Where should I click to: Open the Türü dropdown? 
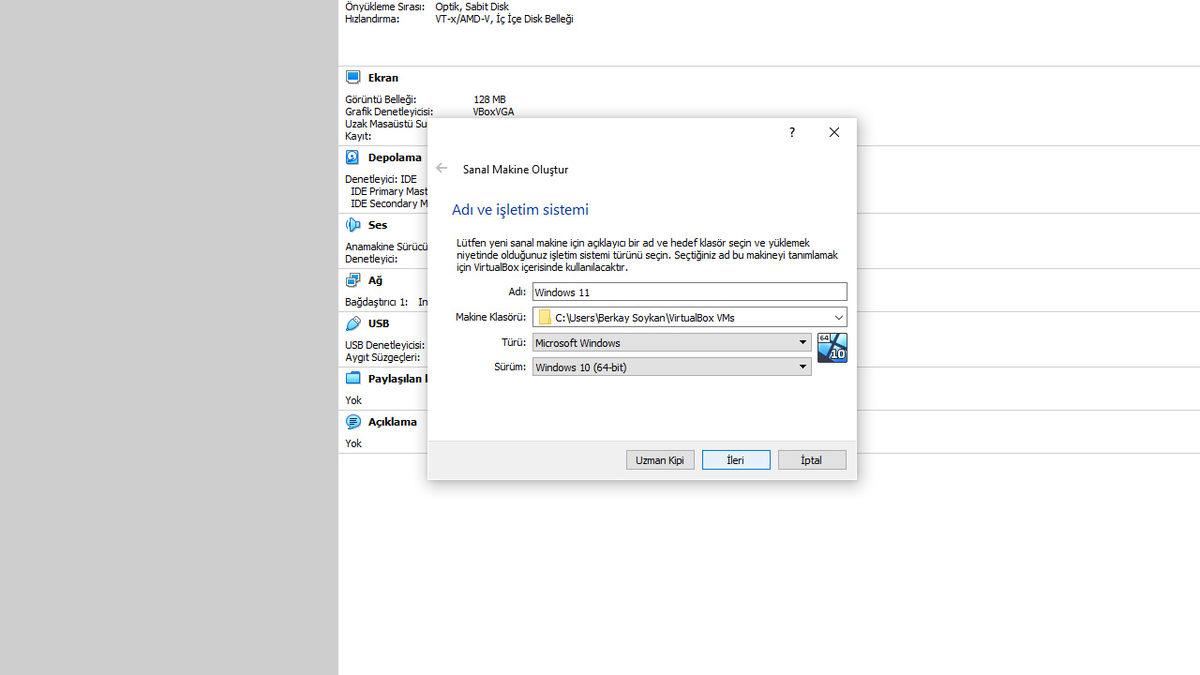(x=803, y=342)
